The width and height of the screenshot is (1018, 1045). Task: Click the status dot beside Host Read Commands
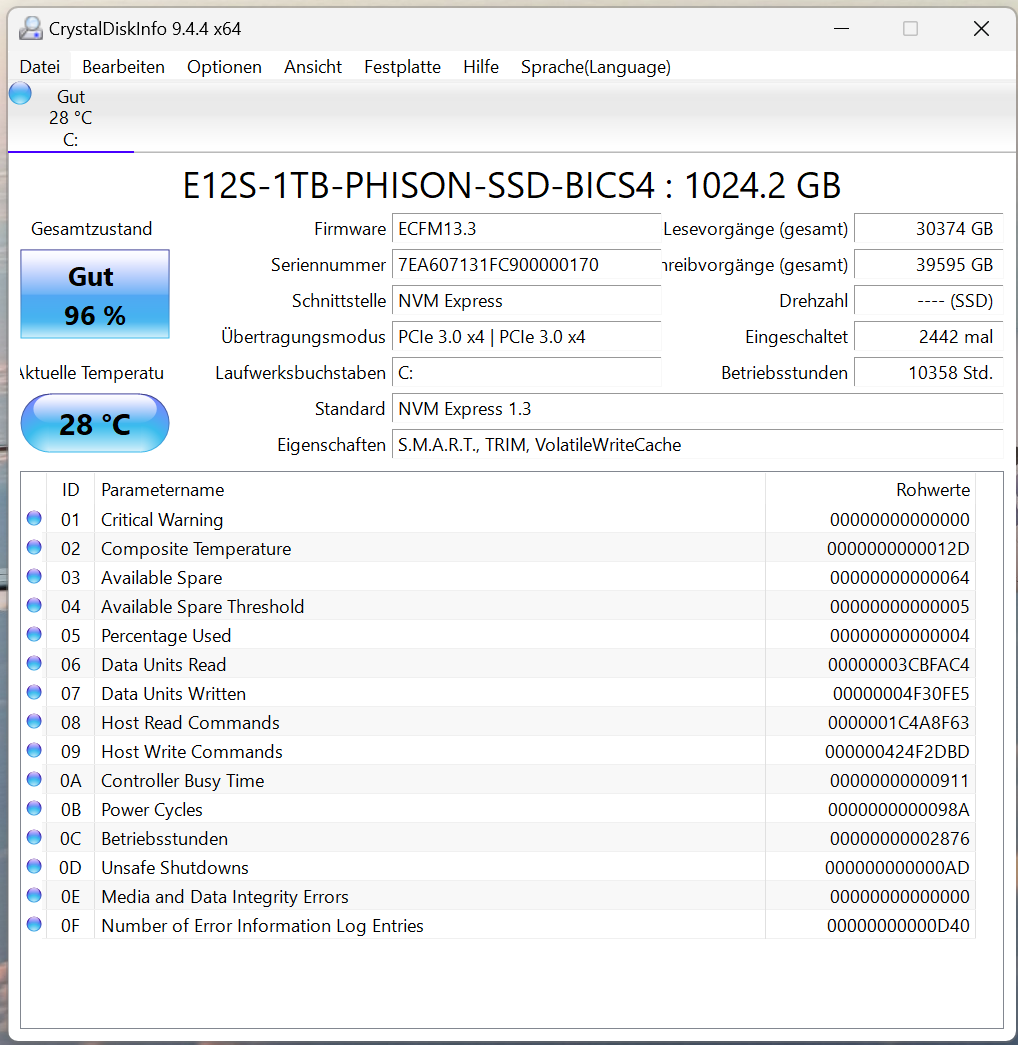coord(34,722)
